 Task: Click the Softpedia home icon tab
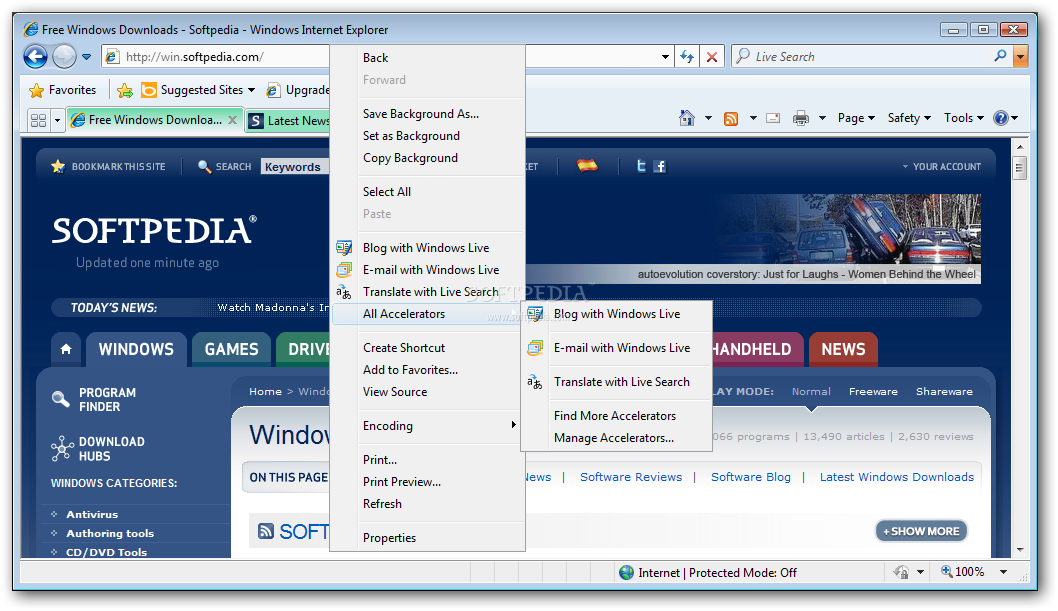(x=65, y=349)
